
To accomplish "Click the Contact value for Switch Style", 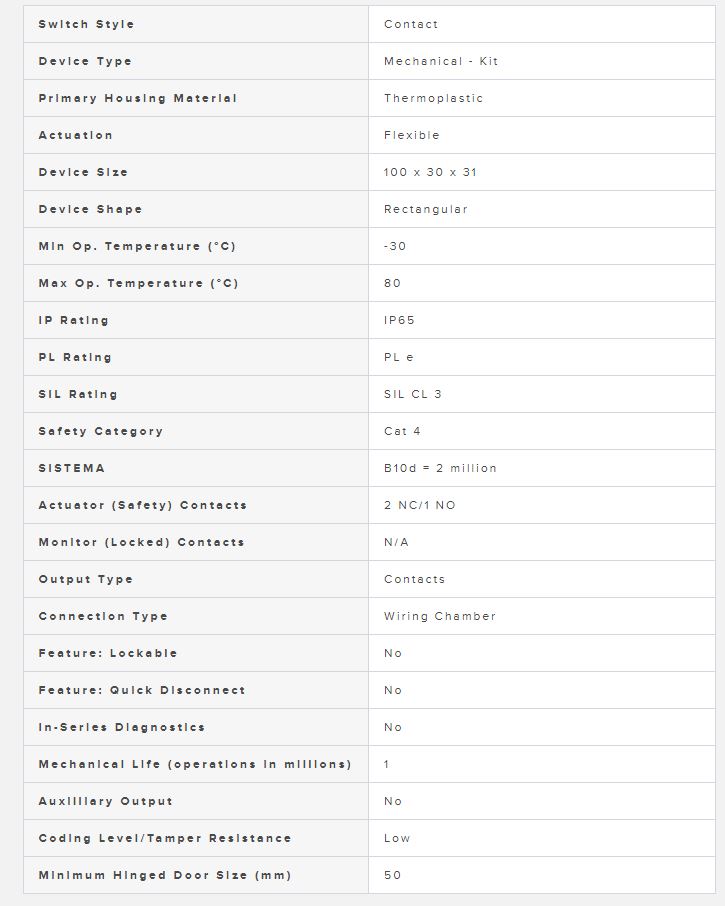I will 411,24.
